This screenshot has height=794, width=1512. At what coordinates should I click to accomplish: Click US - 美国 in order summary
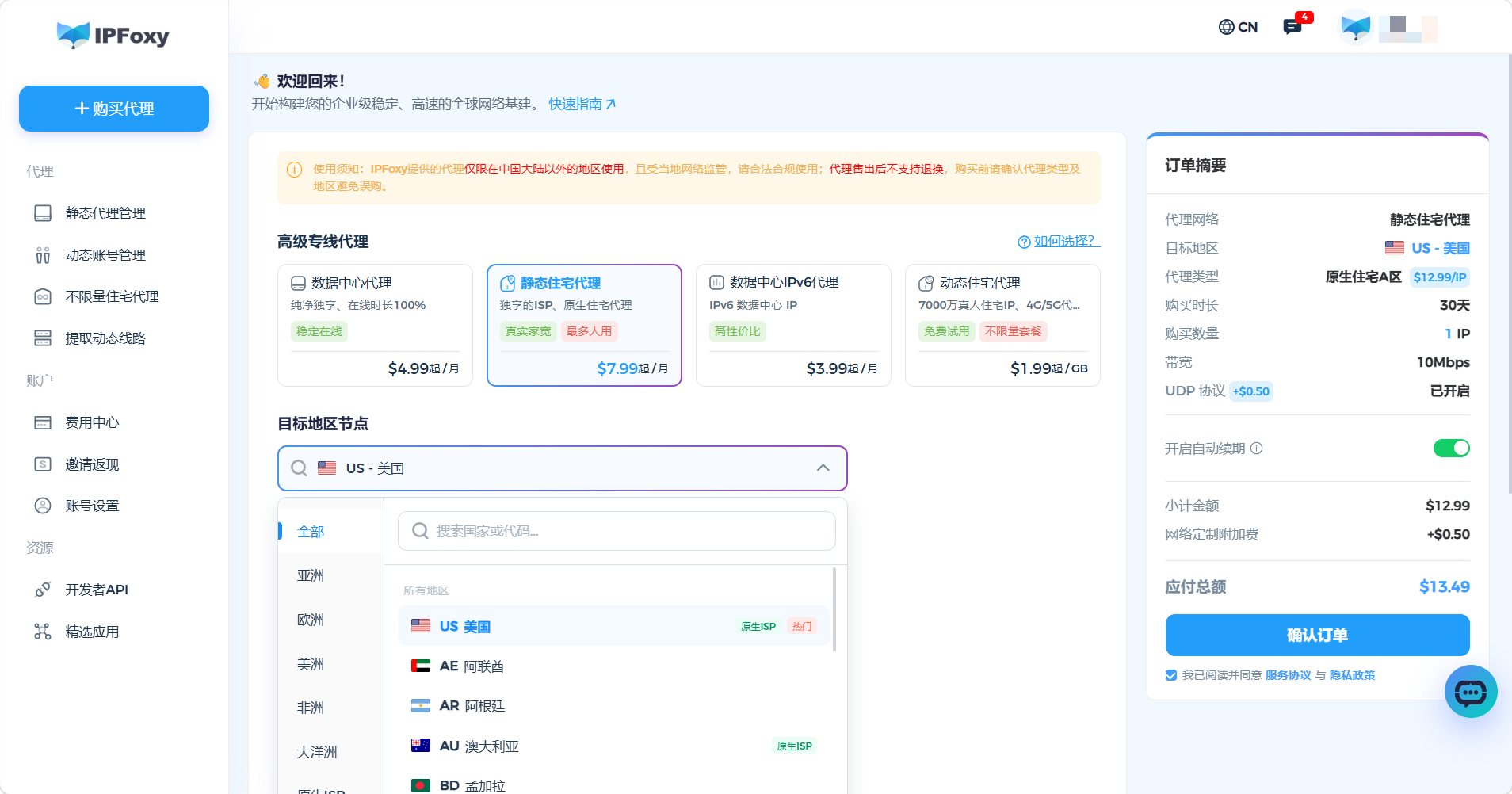tap(1427, 248)
